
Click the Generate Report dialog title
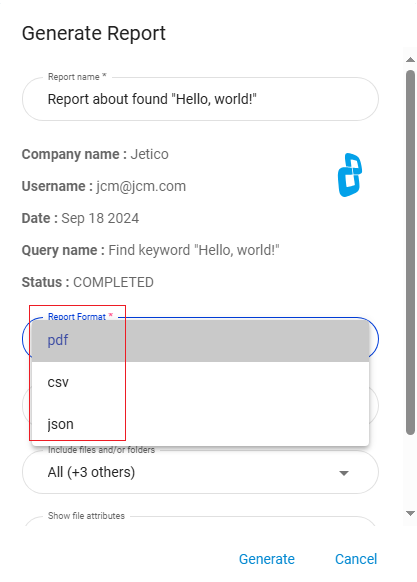(x=94, y=33)
